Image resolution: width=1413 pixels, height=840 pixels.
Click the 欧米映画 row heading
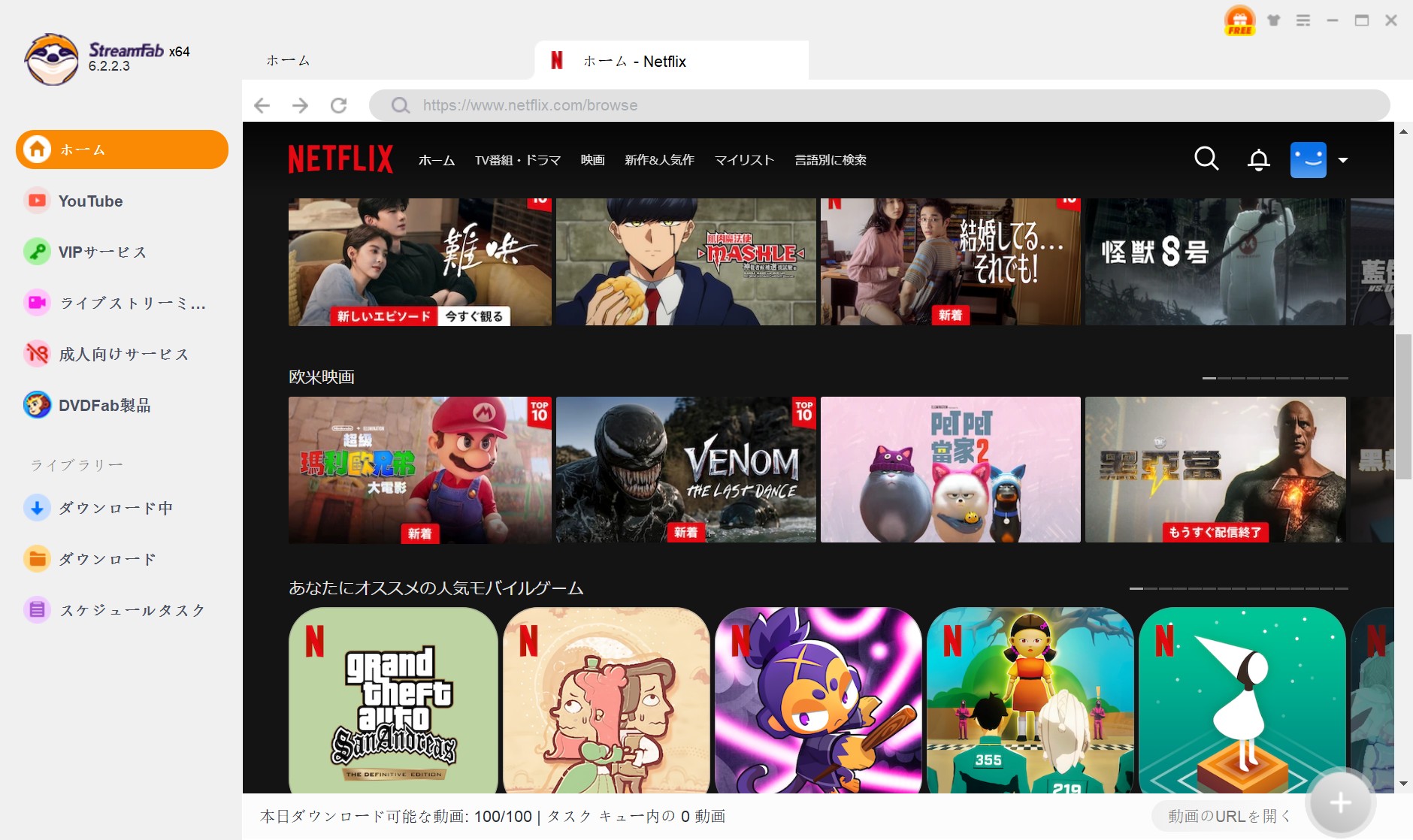[x=322, y=376]
